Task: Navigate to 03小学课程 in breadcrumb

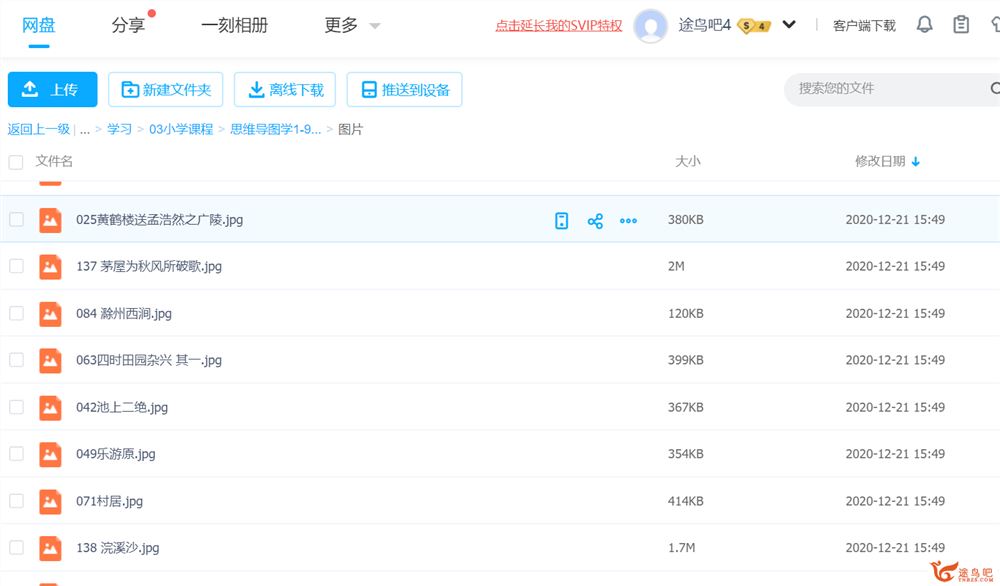Action: tap(181, 129)
